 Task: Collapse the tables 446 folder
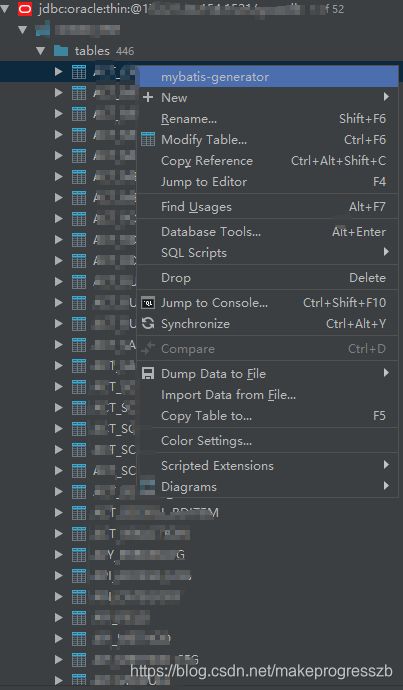tap(41, 51)
